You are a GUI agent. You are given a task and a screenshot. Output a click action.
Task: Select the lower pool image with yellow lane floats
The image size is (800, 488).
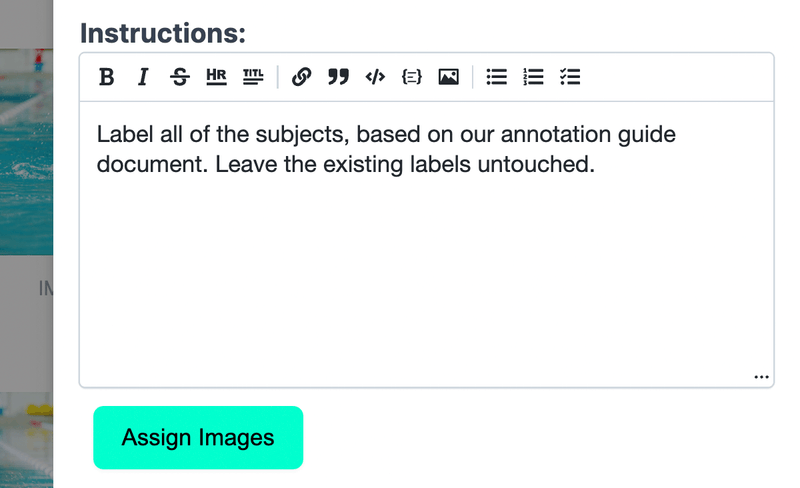point(26,440)
